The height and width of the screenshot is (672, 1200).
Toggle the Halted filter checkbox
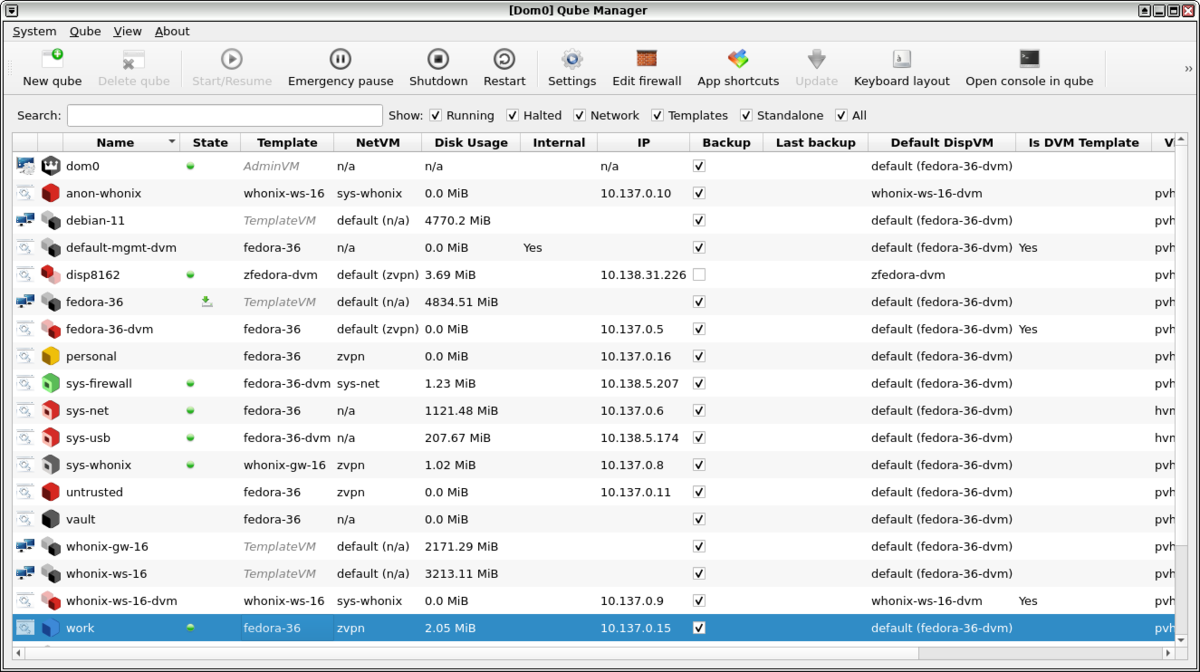click(x=513, y=115)
